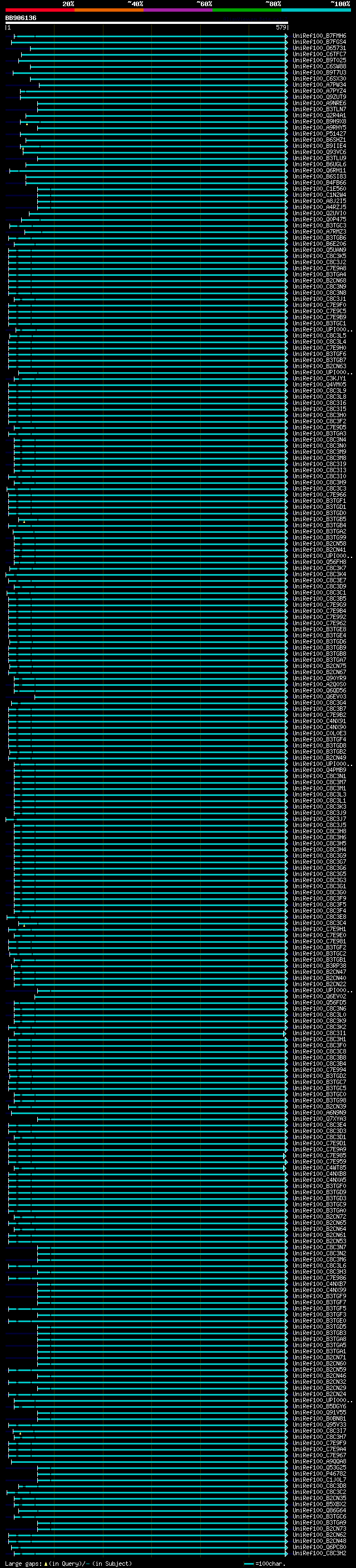Click the UniRef100_C6SX30 label
The image size is (356, 1568).
[319, 78]
